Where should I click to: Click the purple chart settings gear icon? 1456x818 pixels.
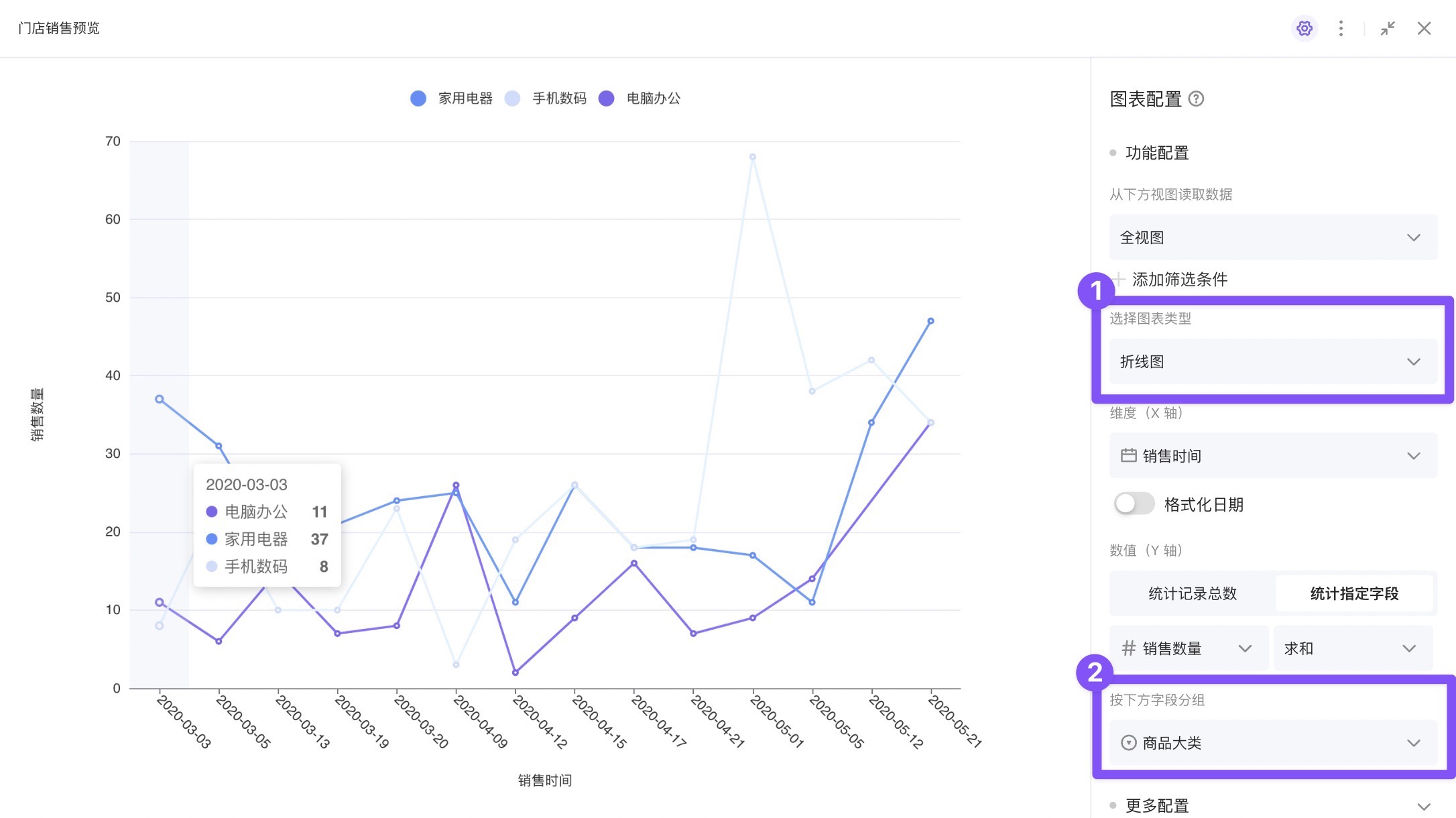(x=1304, y=28)
